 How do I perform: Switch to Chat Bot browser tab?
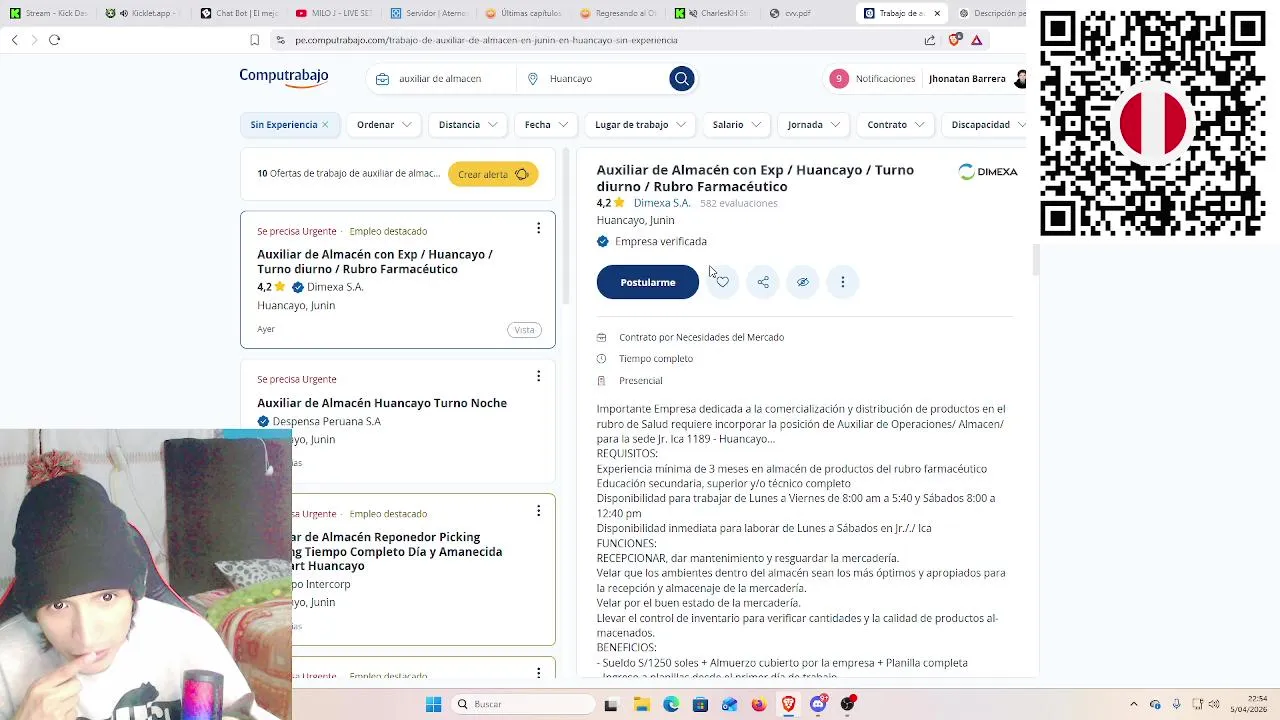pyautogui.click(x=238, y=13)
